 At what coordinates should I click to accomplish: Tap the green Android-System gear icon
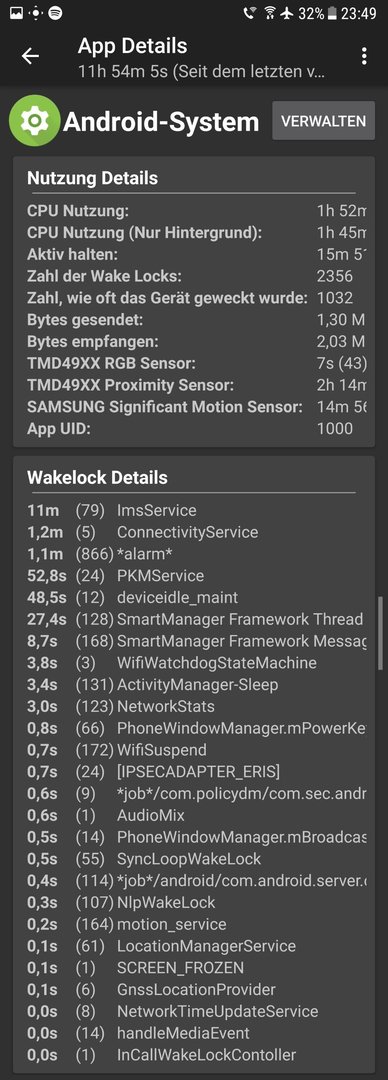34,121
